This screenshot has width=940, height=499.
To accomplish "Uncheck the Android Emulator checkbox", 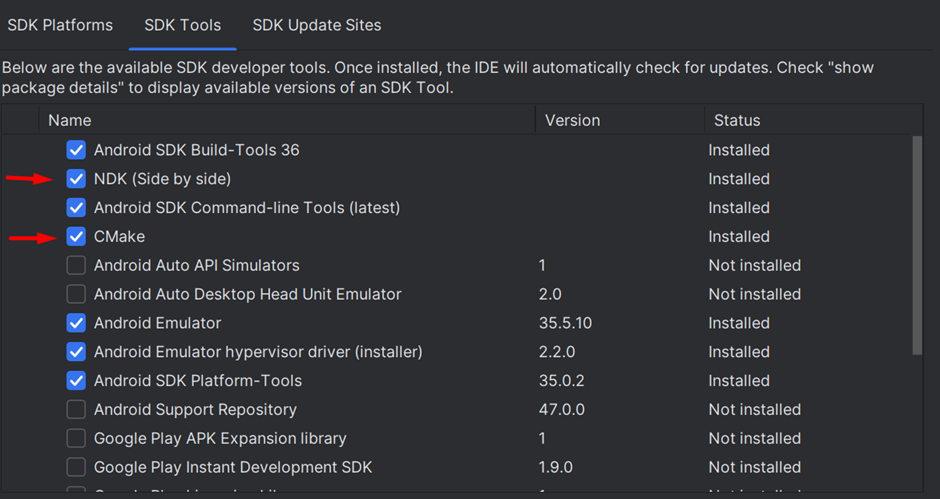I will click(76, 323).
